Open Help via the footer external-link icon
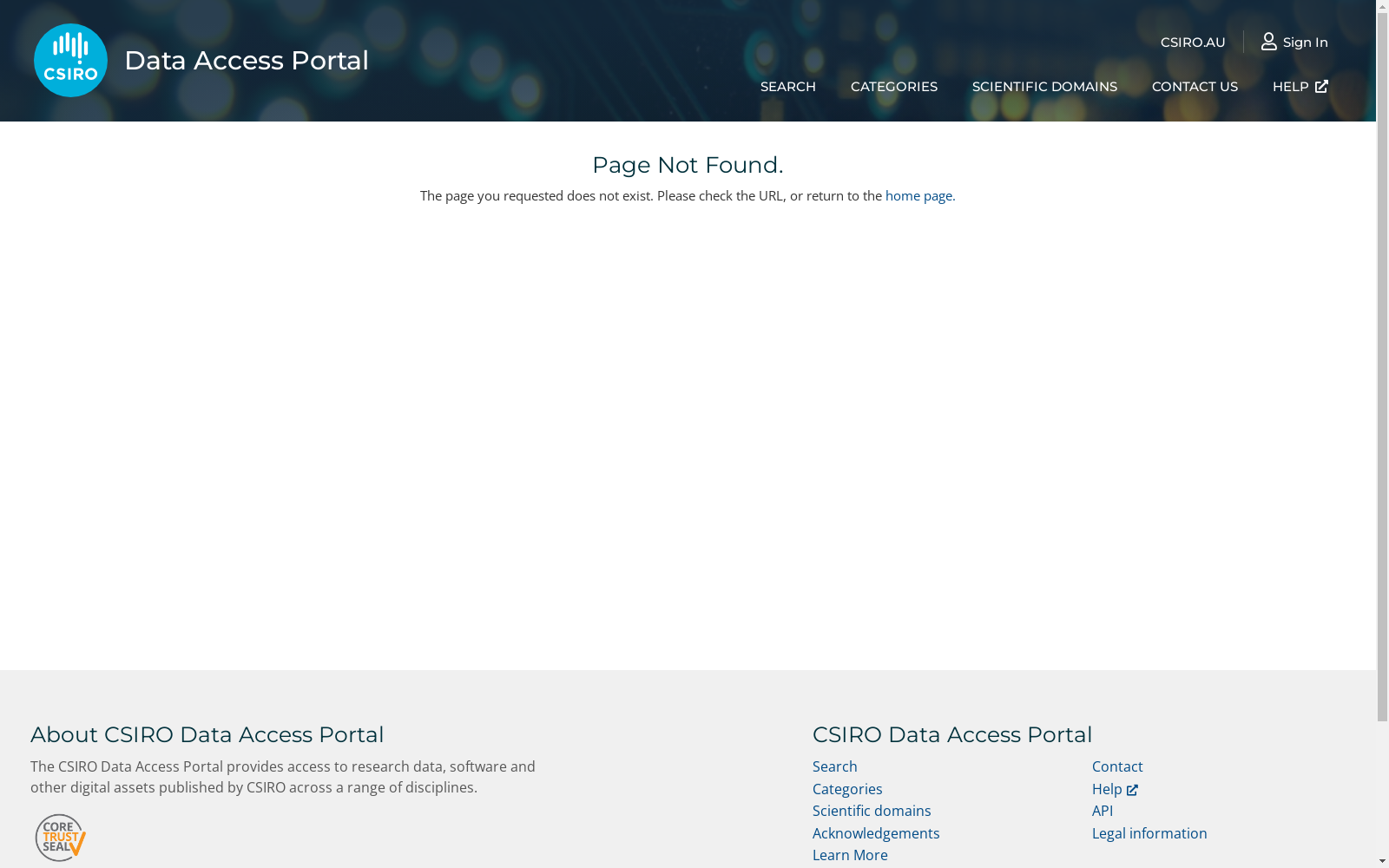This screenshot has width=1389, height=868. (x=1130, y=789)
